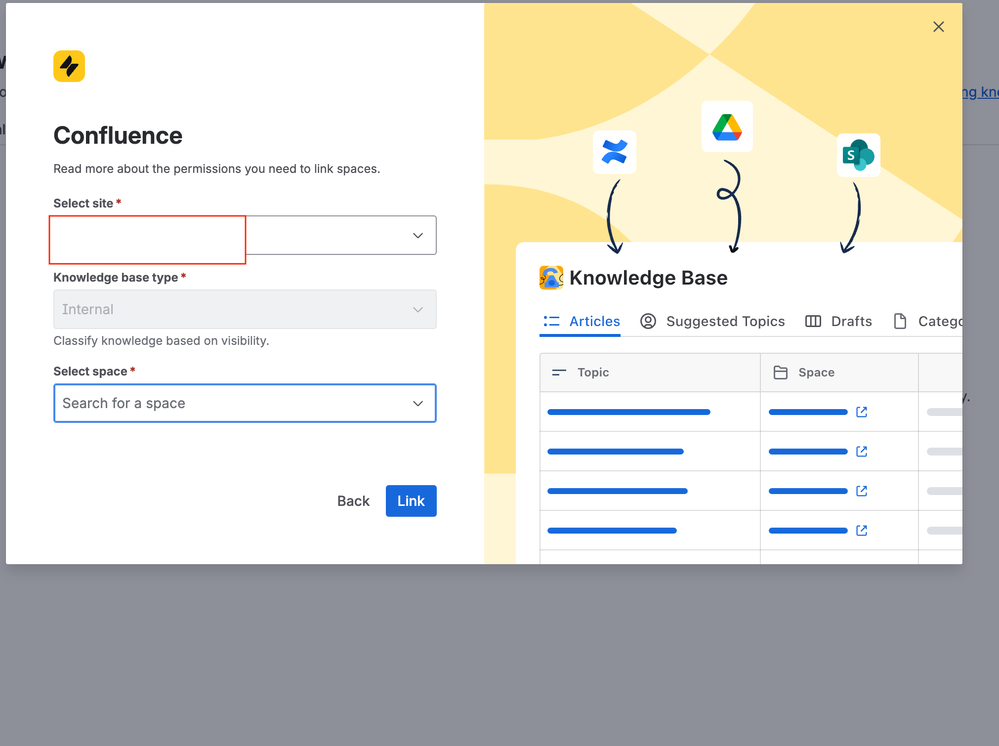Click the Search for a space field
The width and height of the screenshot is (999, 746).
[x=245, y=403]
